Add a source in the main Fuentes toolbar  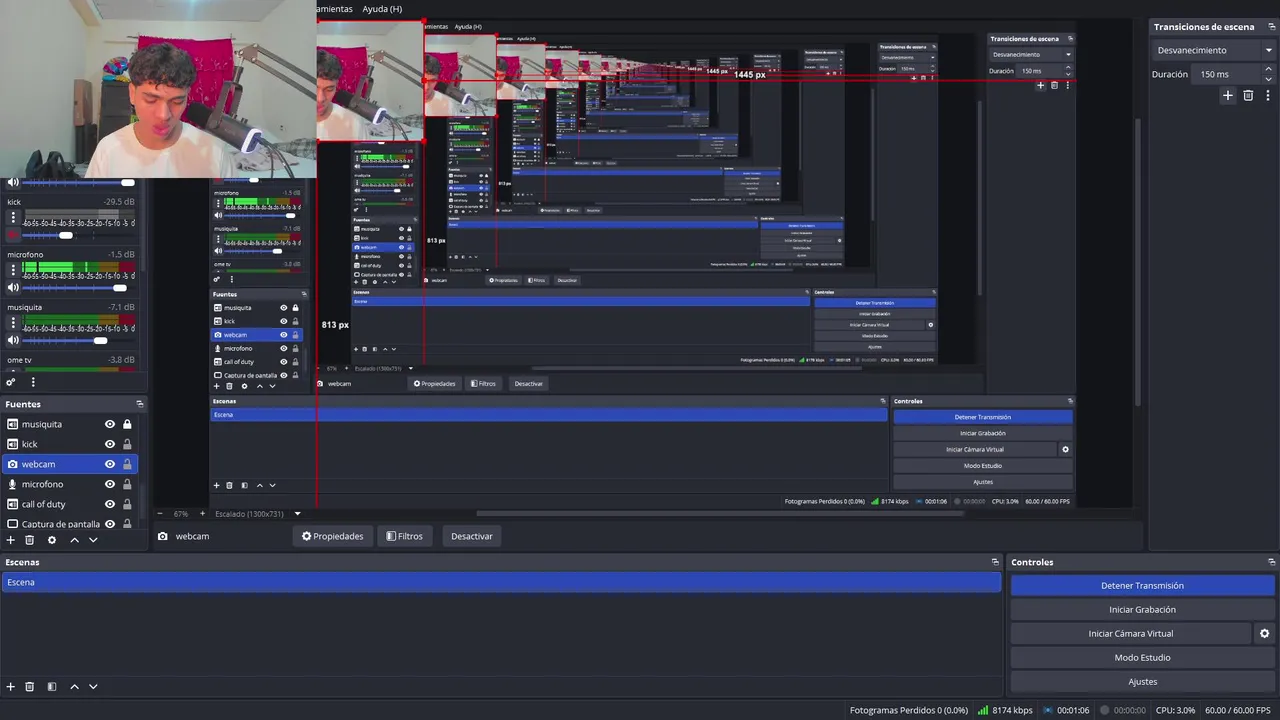tap(11, 540)
